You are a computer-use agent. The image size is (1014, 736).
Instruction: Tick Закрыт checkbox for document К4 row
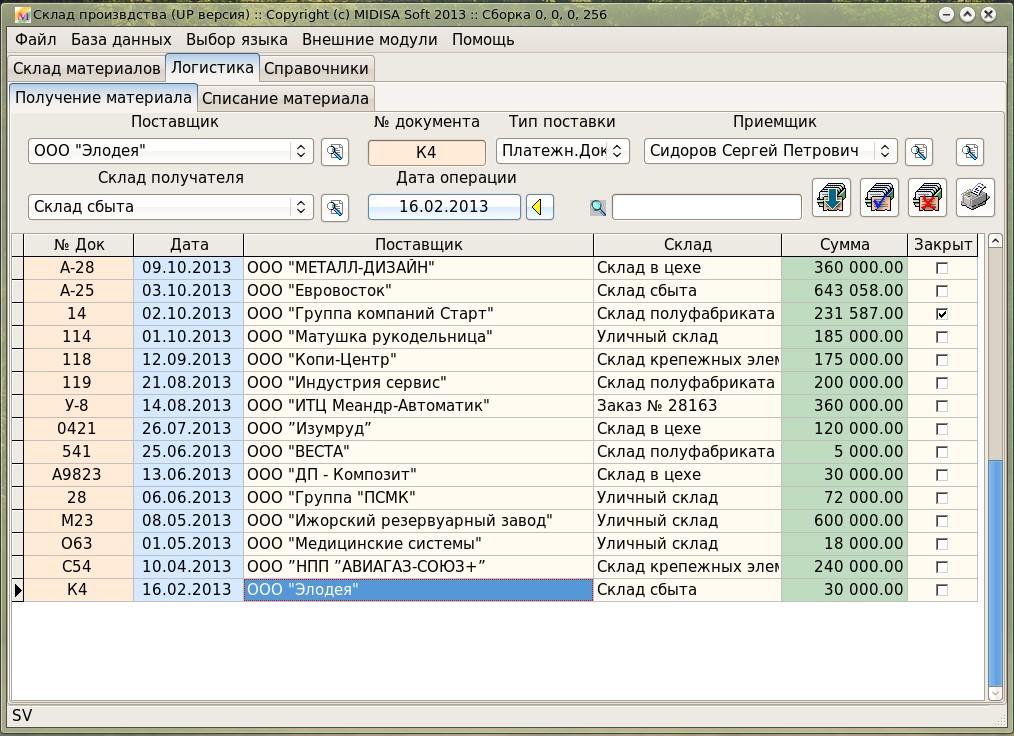click(x=941, y=590)
